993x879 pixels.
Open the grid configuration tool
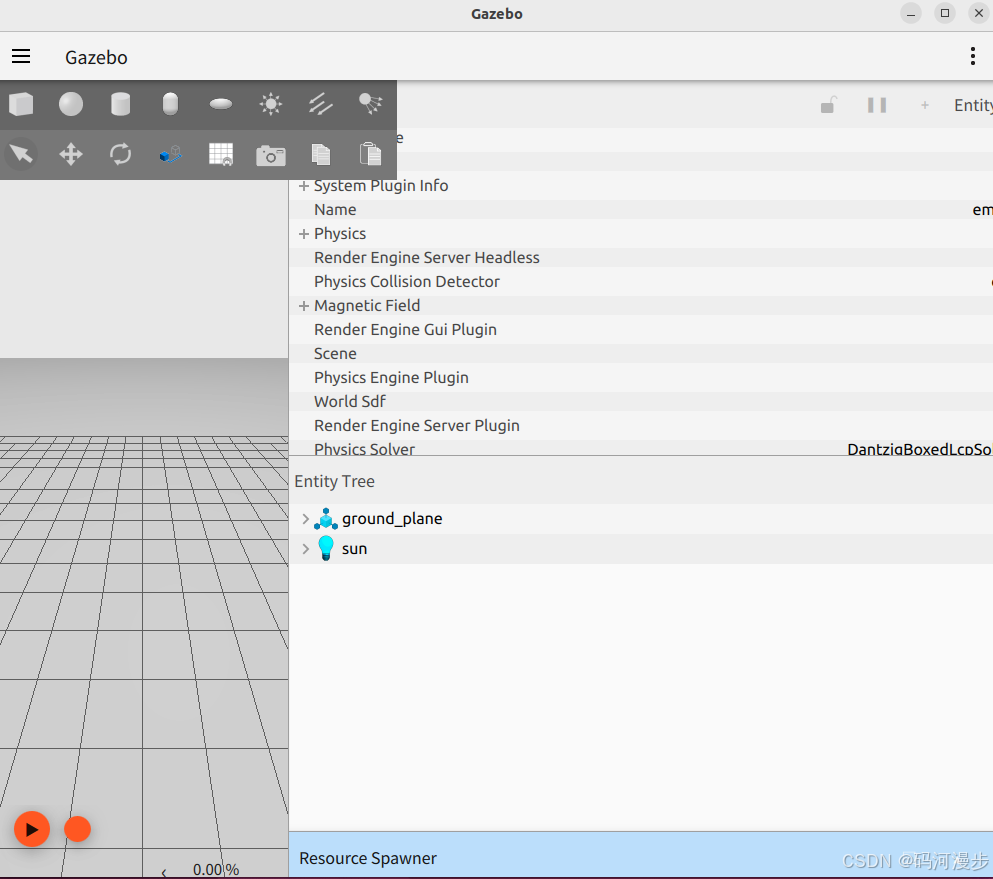tap(221, 154)
